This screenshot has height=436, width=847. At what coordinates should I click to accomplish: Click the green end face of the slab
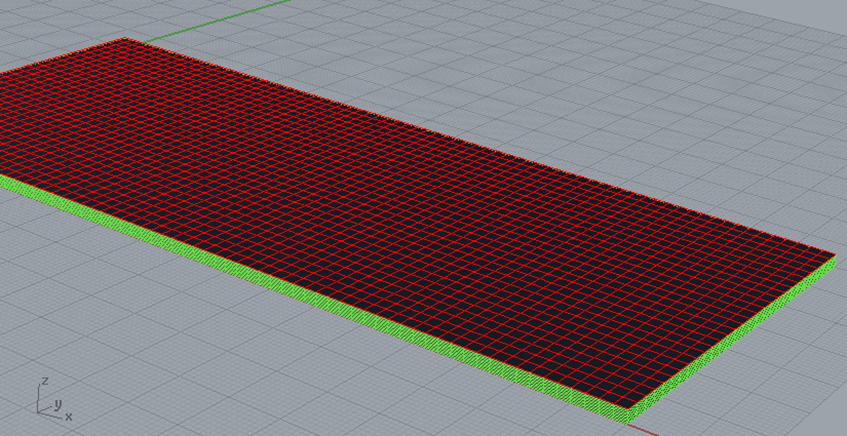733,339
